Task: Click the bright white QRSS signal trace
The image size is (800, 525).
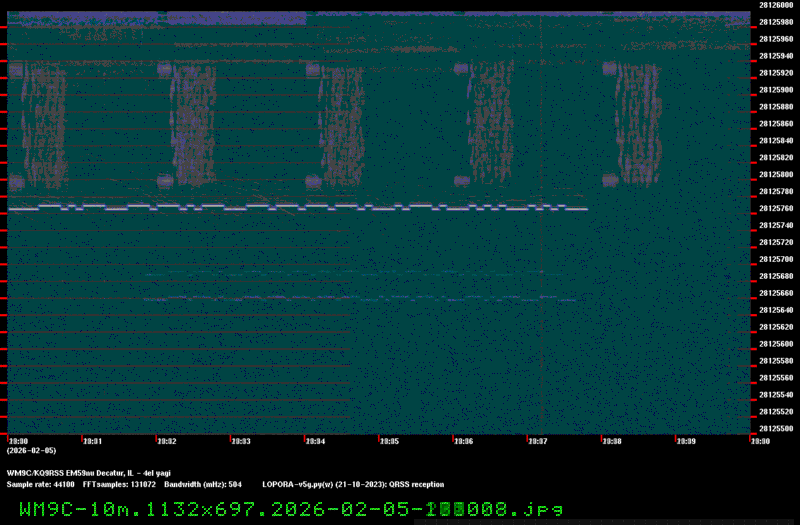Action: click(x=300, y=208)
